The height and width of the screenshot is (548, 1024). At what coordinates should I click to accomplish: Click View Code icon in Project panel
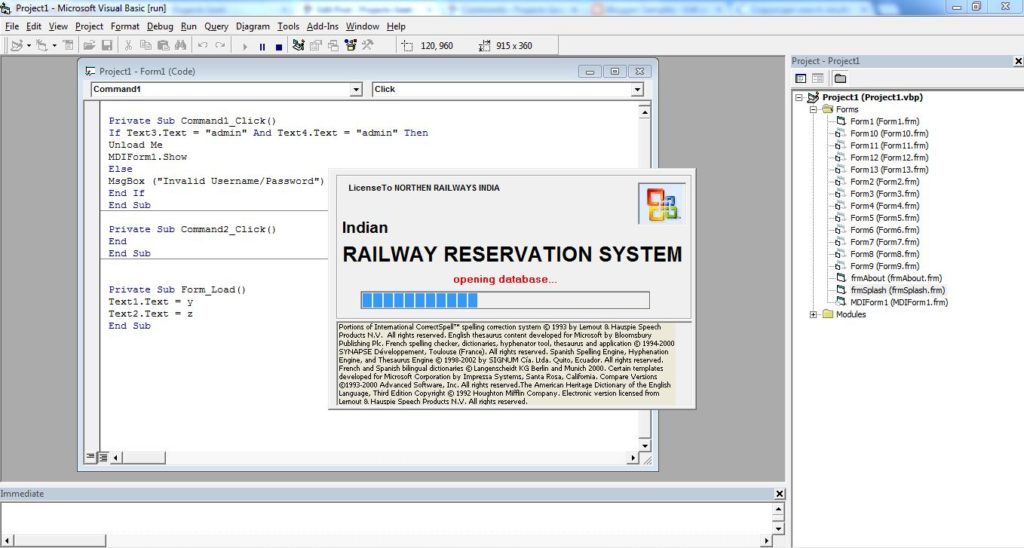click(801, 78)
